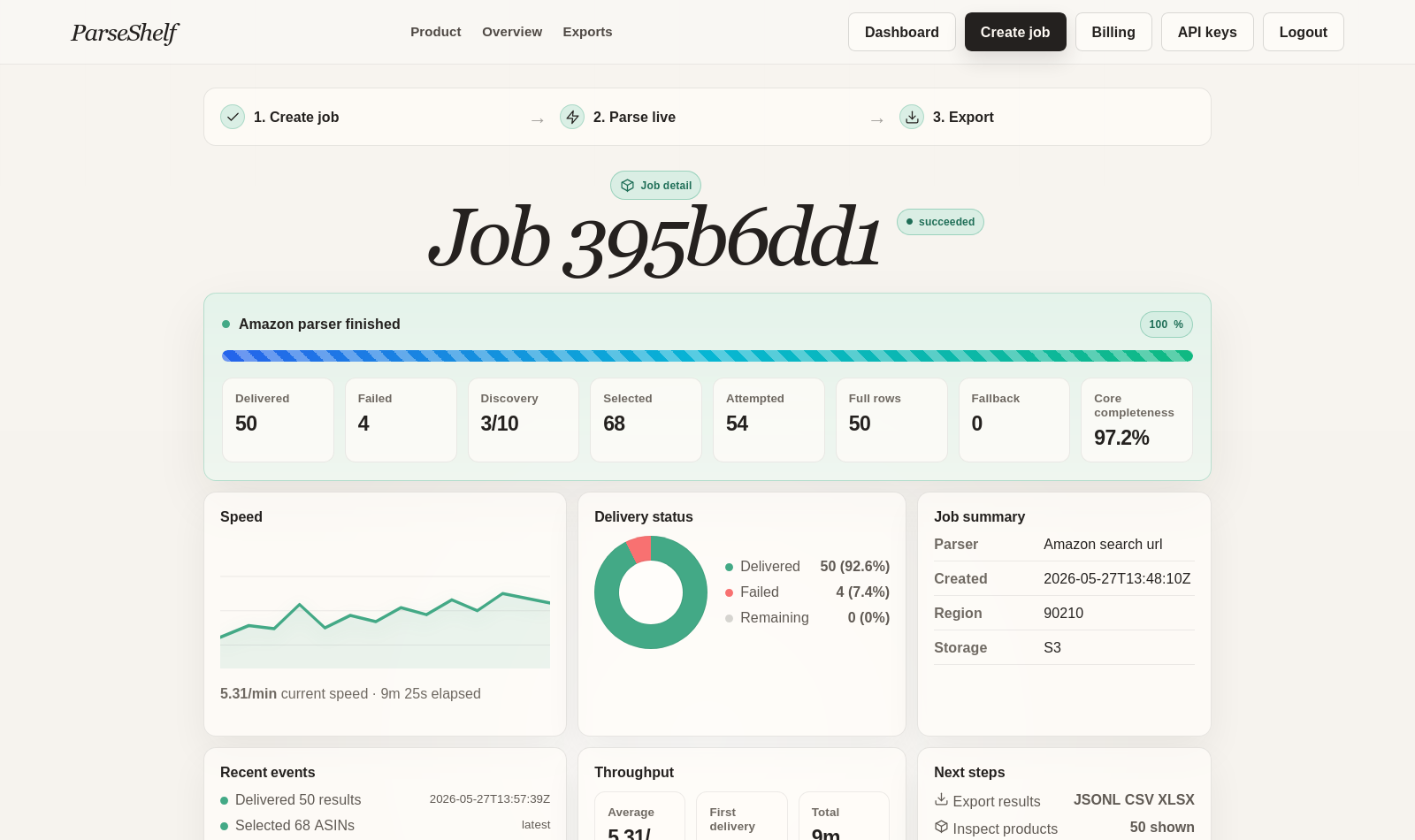Click the '4 (7.4%)' failed value

coord(862,592)
